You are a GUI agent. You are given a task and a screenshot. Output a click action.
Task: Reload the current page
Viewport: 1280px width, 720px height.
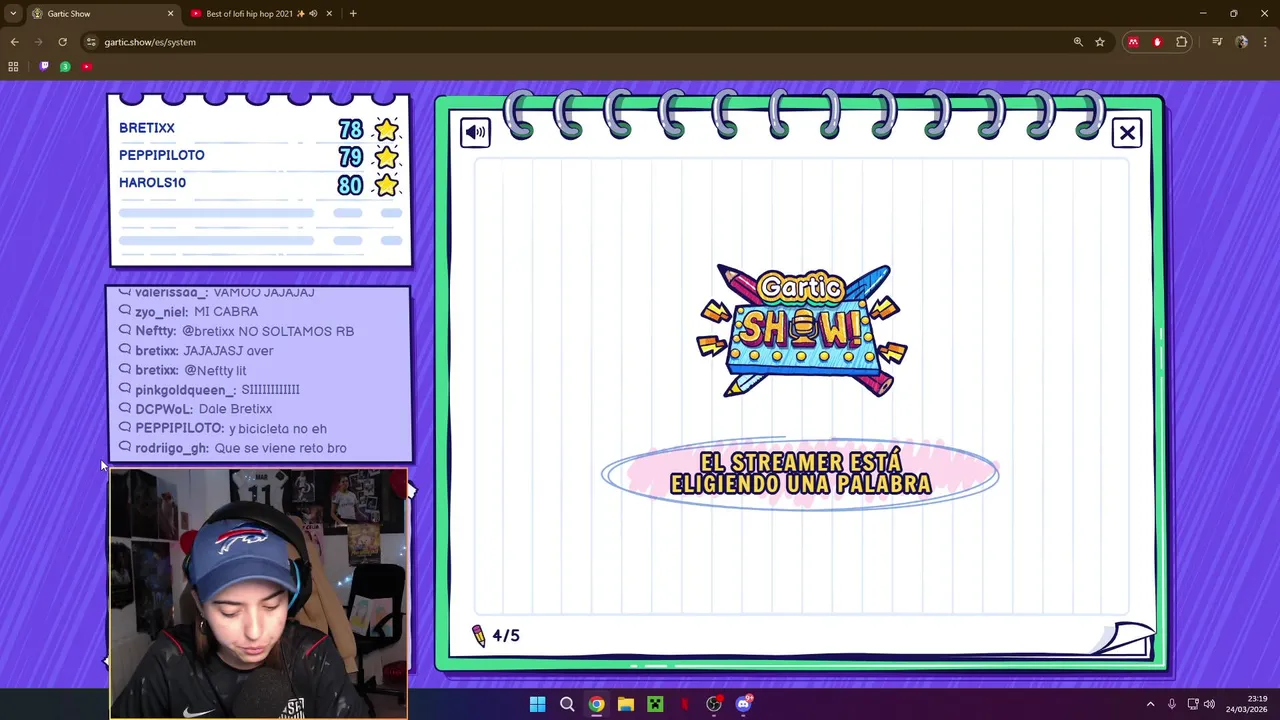pyautogui.click(x=62, y=42)
